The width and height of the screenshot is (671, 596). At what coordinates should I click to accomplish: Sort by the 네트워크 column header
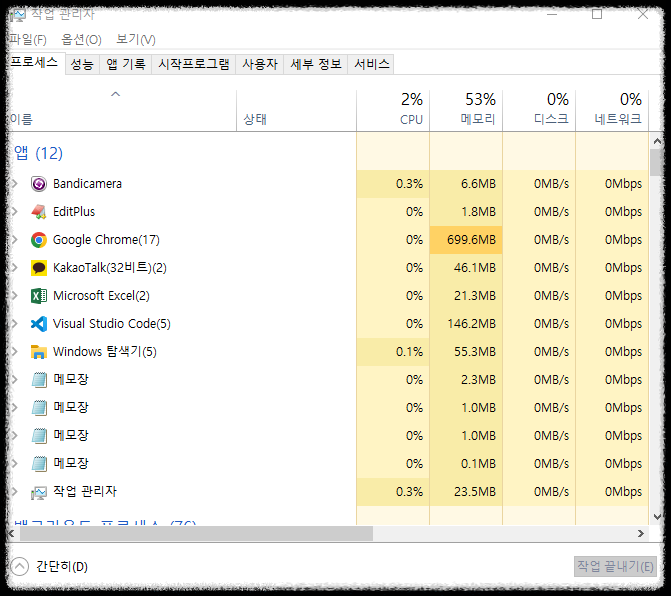612,110
